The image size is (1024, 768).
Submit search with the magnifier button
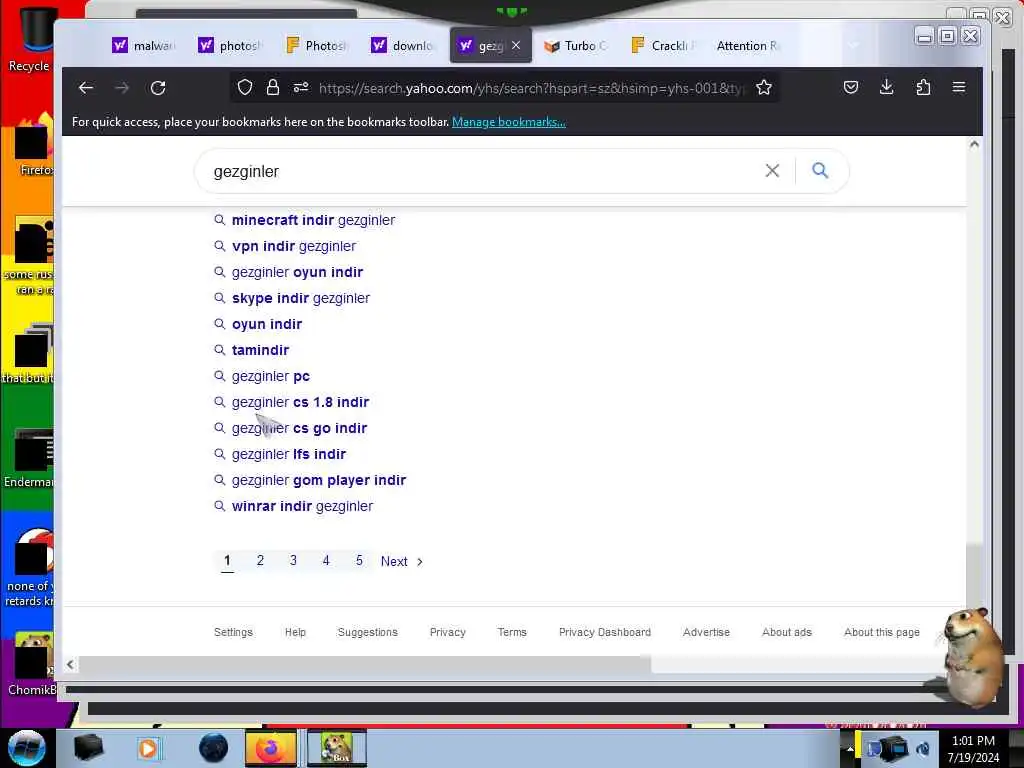click(820, 170)
